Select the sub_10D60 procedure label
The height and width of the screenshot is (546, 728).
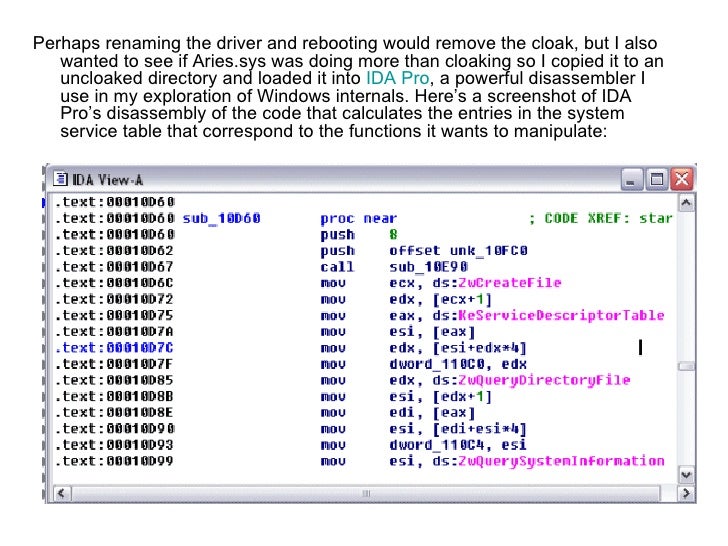pyautogui.click(x=221, y=218)
